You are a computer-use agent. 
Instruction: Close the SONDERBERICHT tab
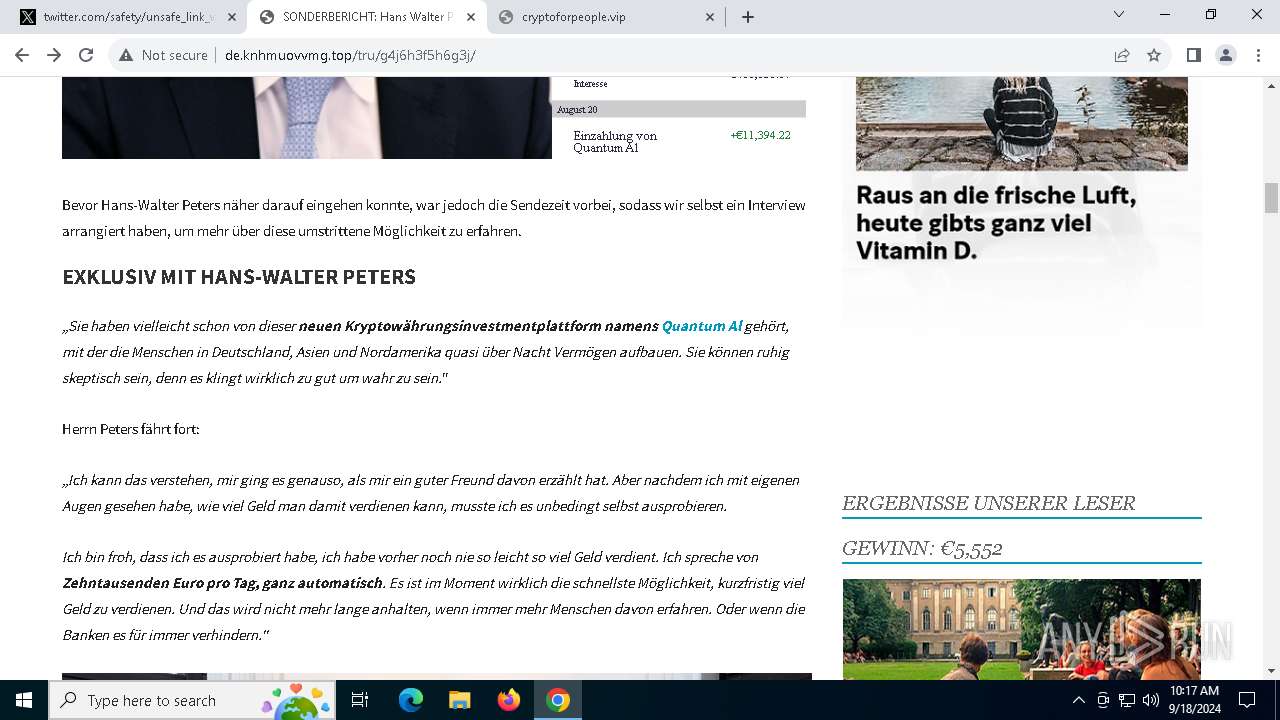click(x=471, y=17)
